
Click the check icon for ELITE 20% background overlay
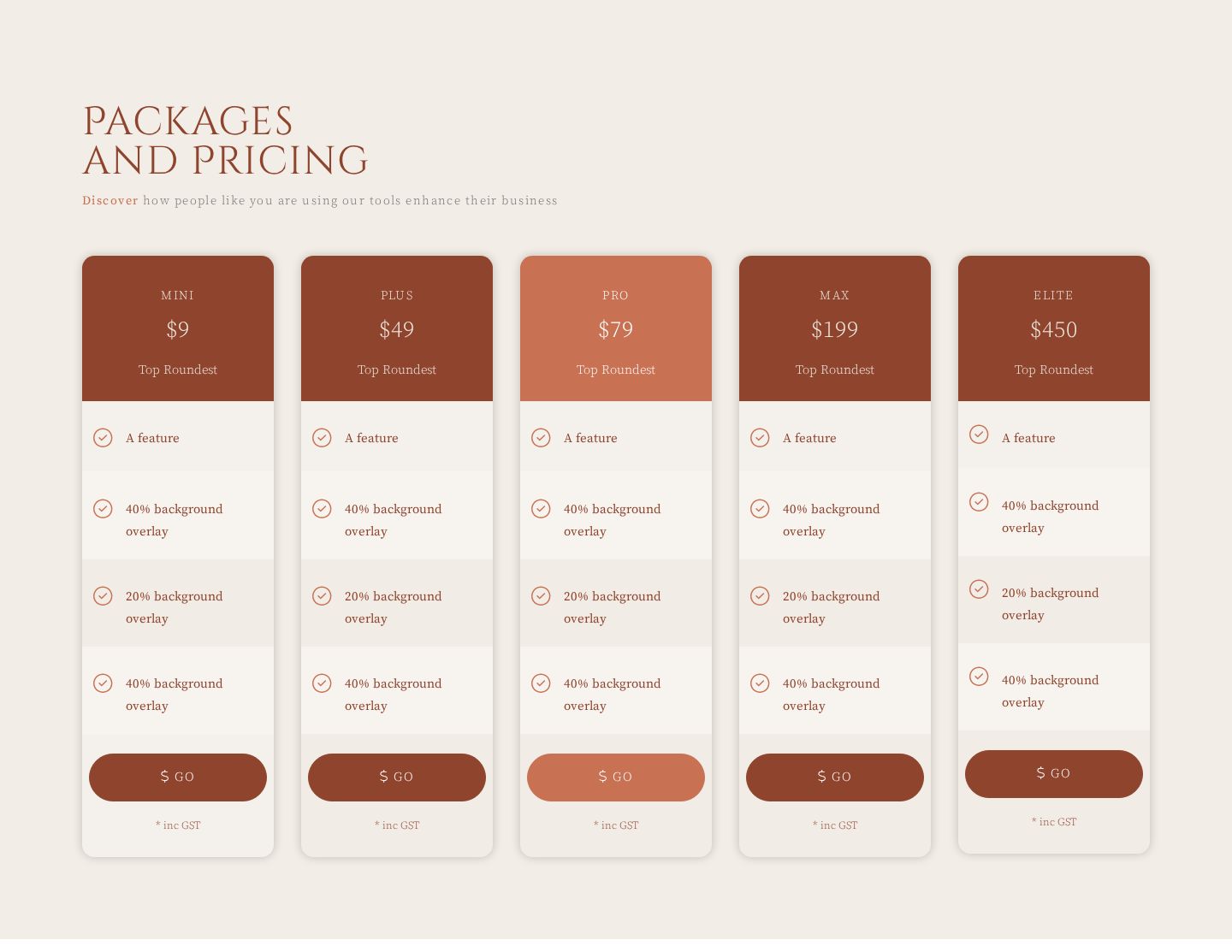(979, 589)
